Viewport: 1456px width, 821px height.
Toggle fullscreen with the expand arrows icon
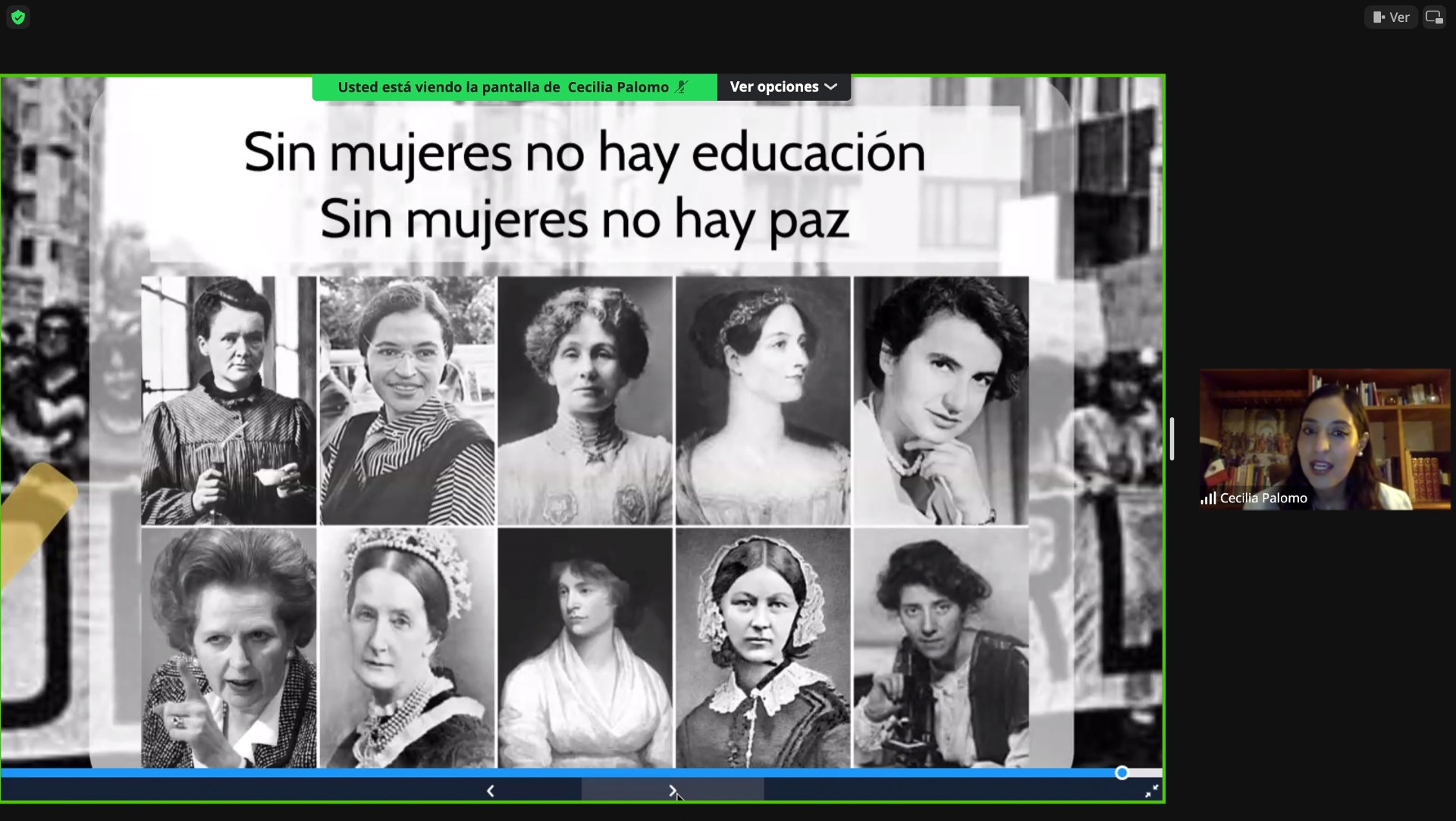click(x=1151, y=791)
